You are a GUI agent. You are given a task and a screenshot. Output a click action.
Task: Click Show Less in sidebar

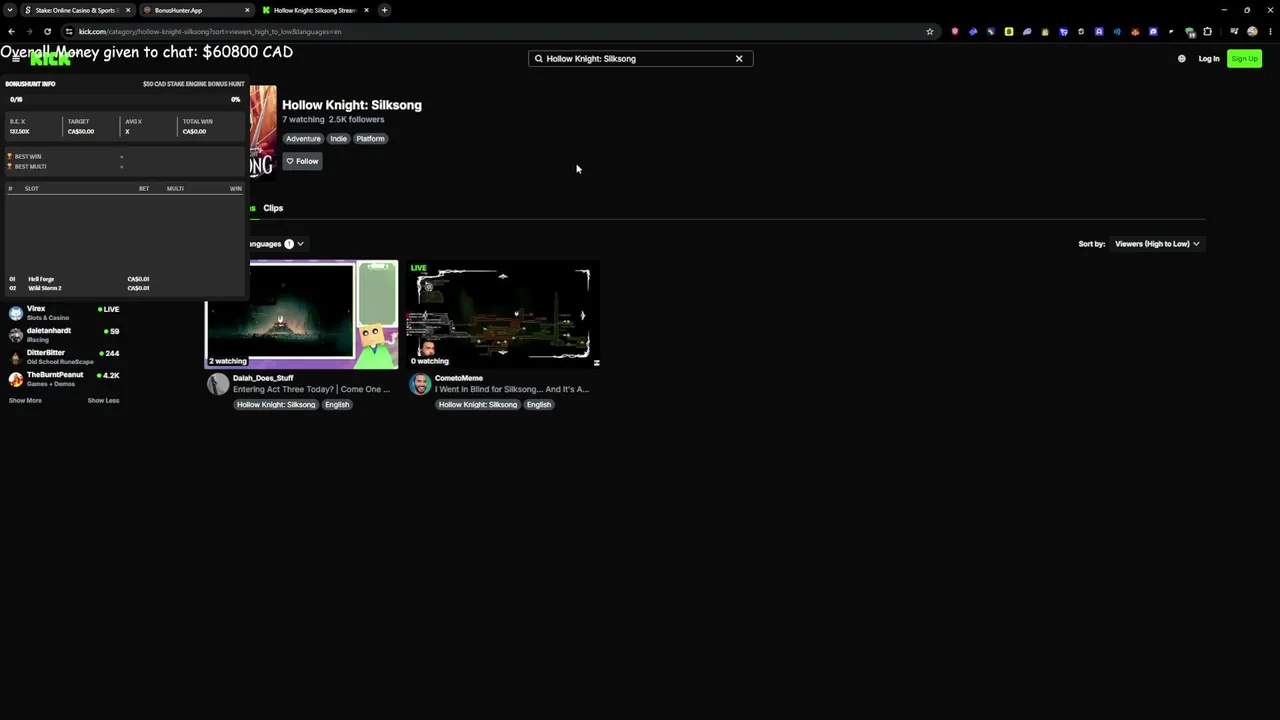[x=103, y=400]
